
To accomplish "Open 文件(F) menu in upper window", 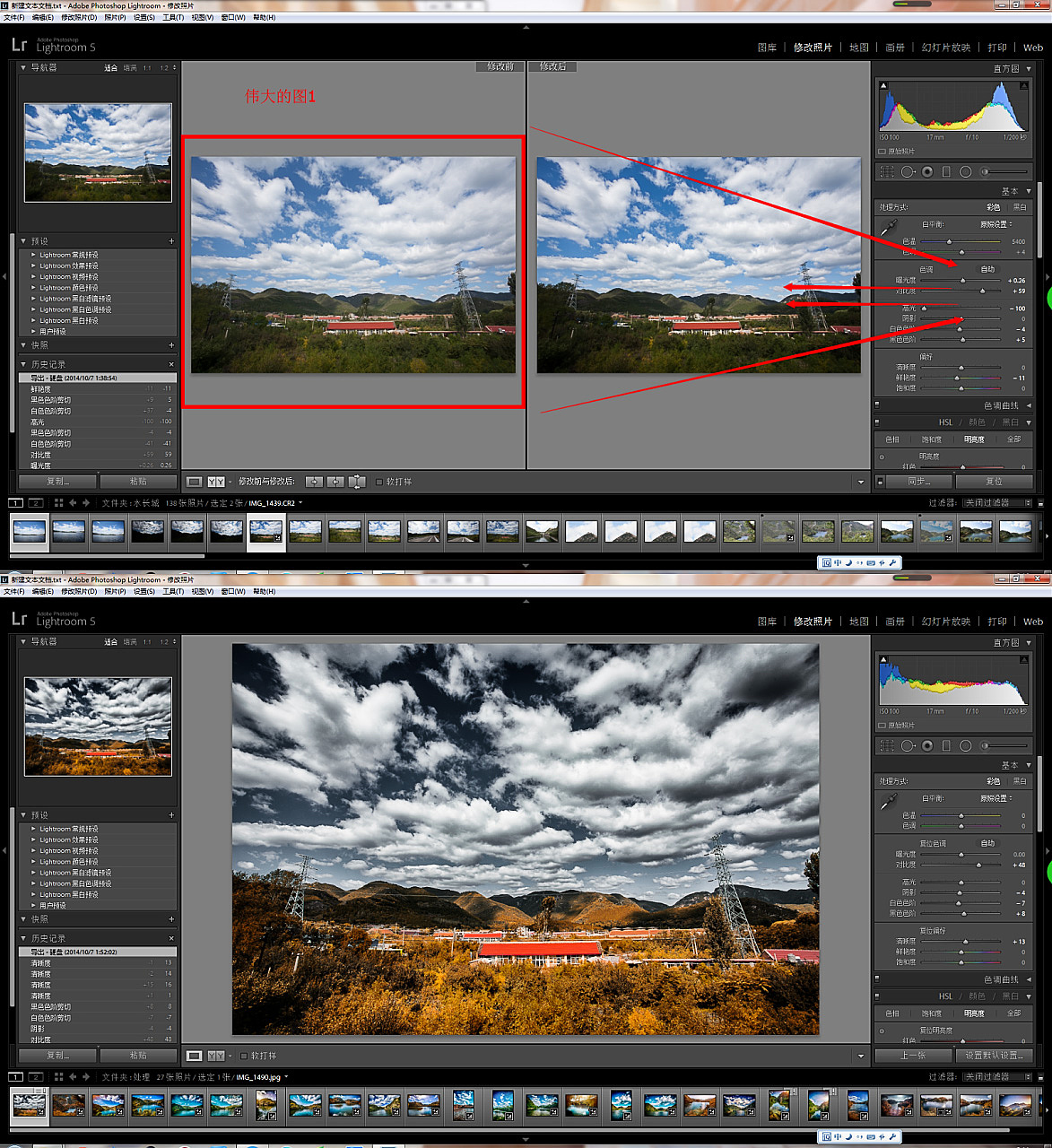I will pos(13,17).
